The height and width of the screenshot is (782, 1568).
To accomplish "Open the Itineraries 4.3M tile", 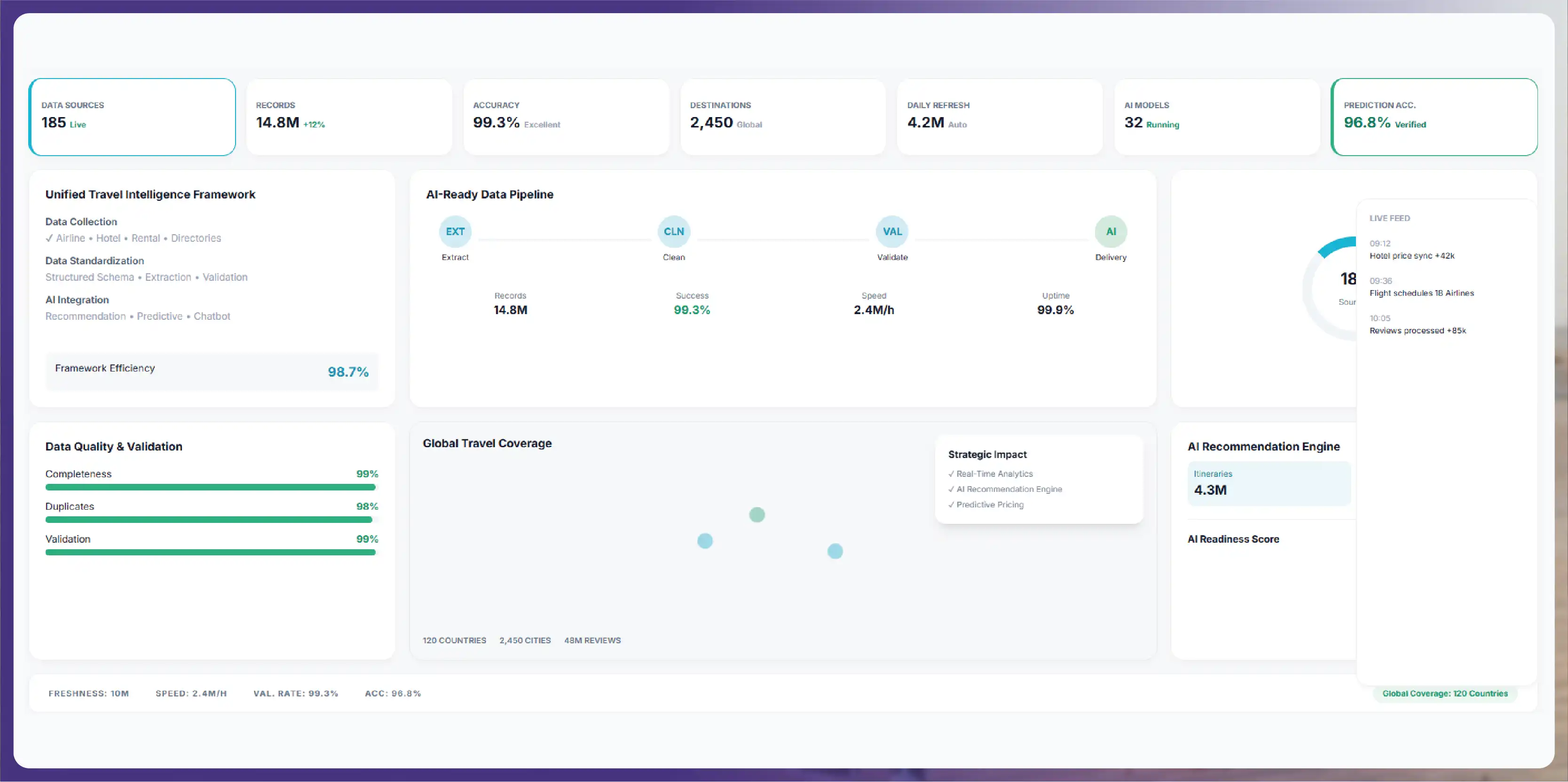I will (1269, 483).
